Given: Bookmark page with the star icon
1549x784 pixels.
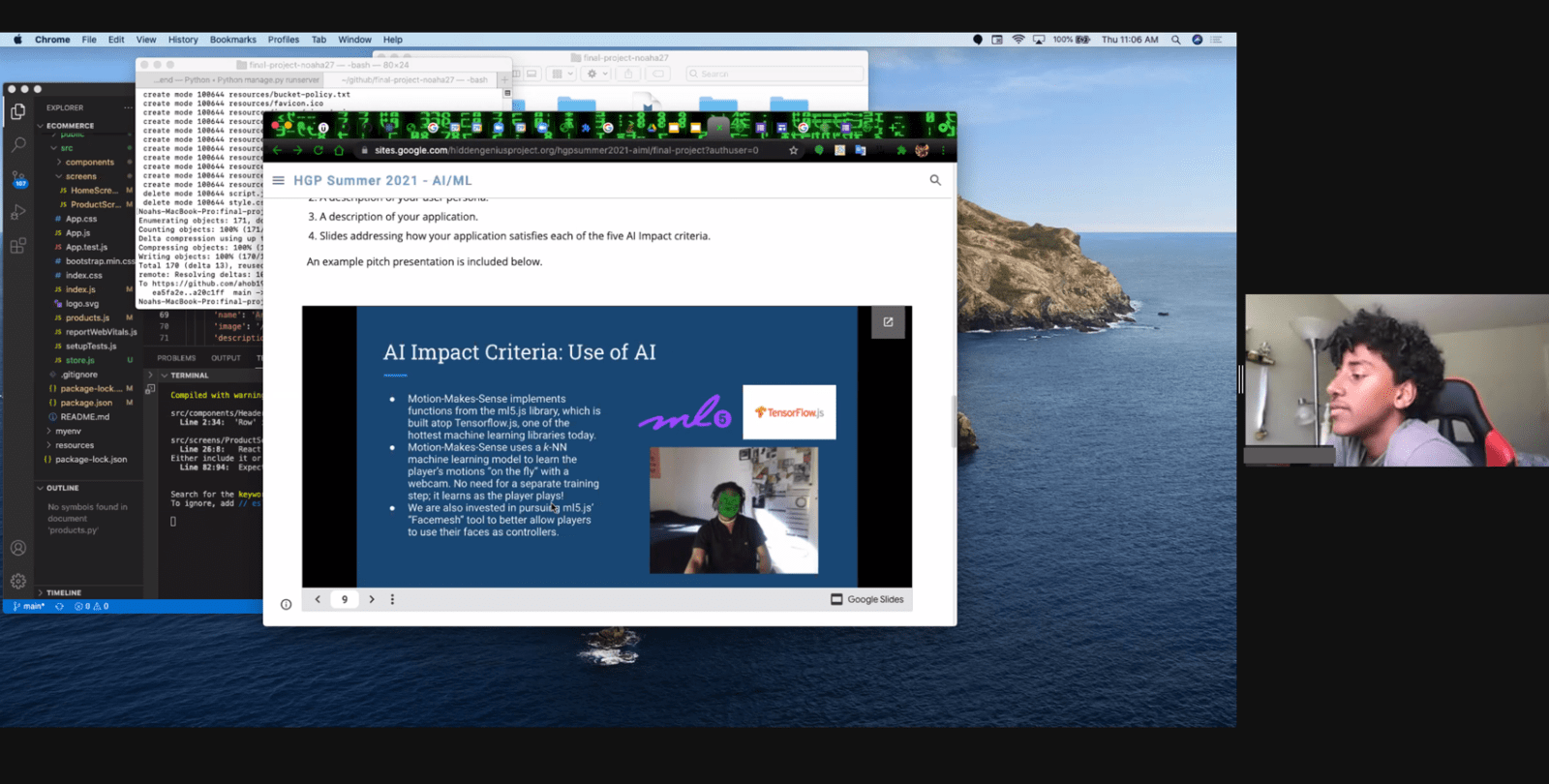Looking at the screenshot, I should coord(794,151).
